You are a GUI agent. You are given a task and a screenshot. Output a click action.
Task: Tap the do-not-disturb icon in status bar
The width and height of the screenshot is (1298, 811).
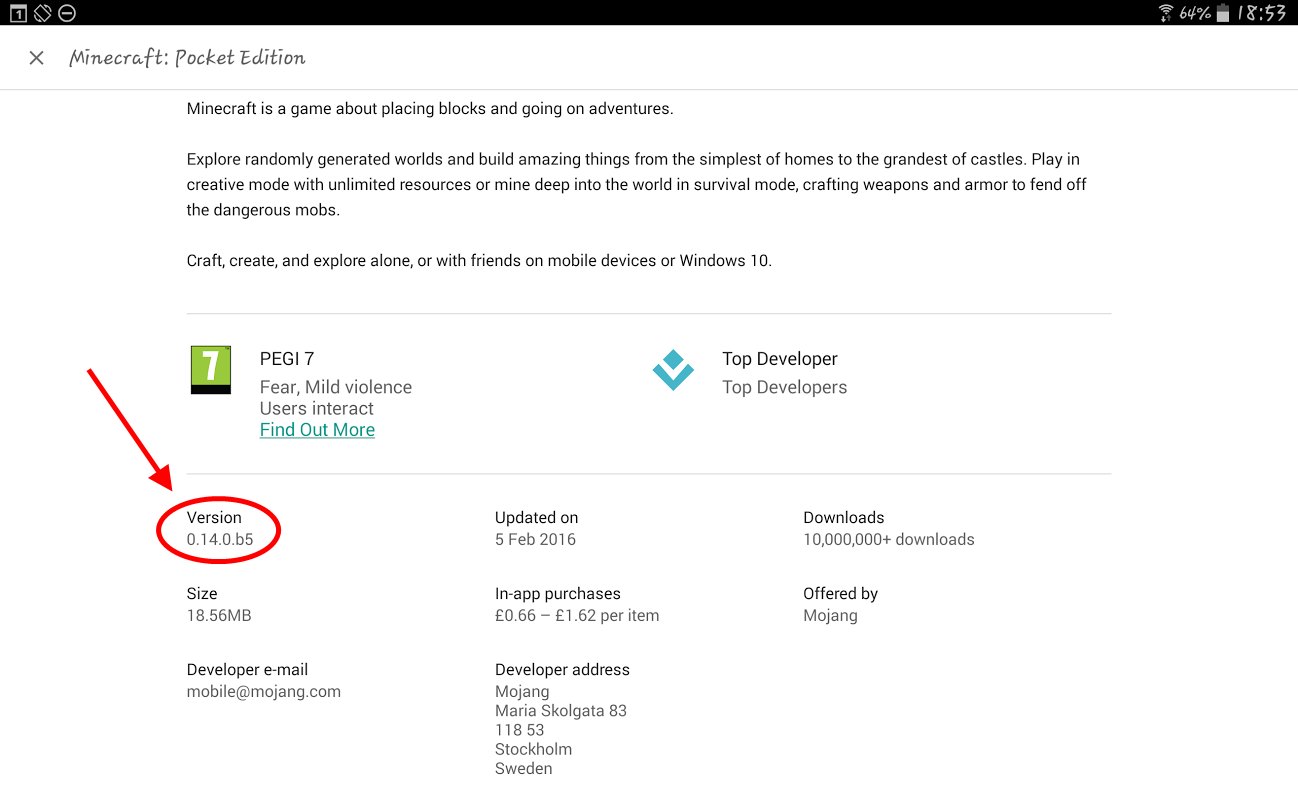click(x=67, y=13)
